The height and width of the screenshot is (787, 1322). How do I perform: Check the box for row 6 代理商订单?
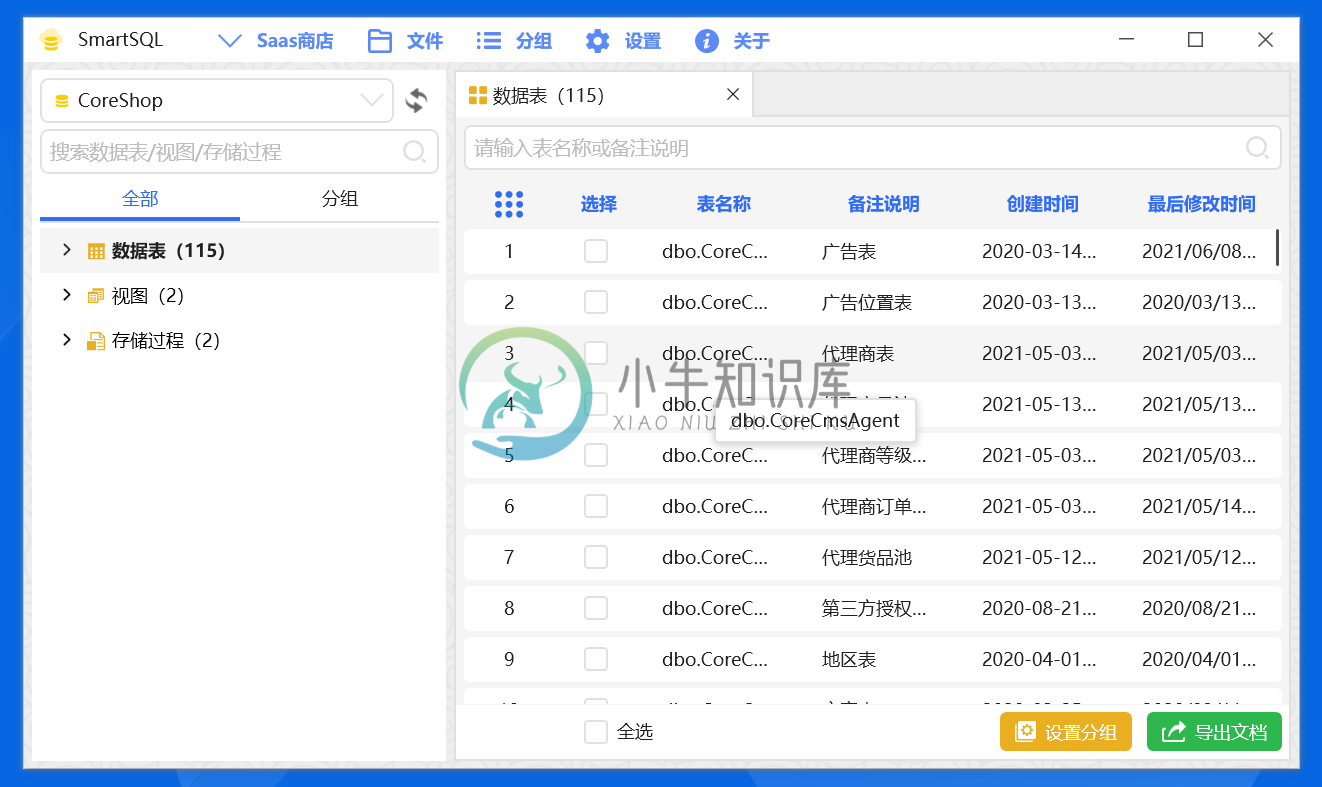coord(596,506)
